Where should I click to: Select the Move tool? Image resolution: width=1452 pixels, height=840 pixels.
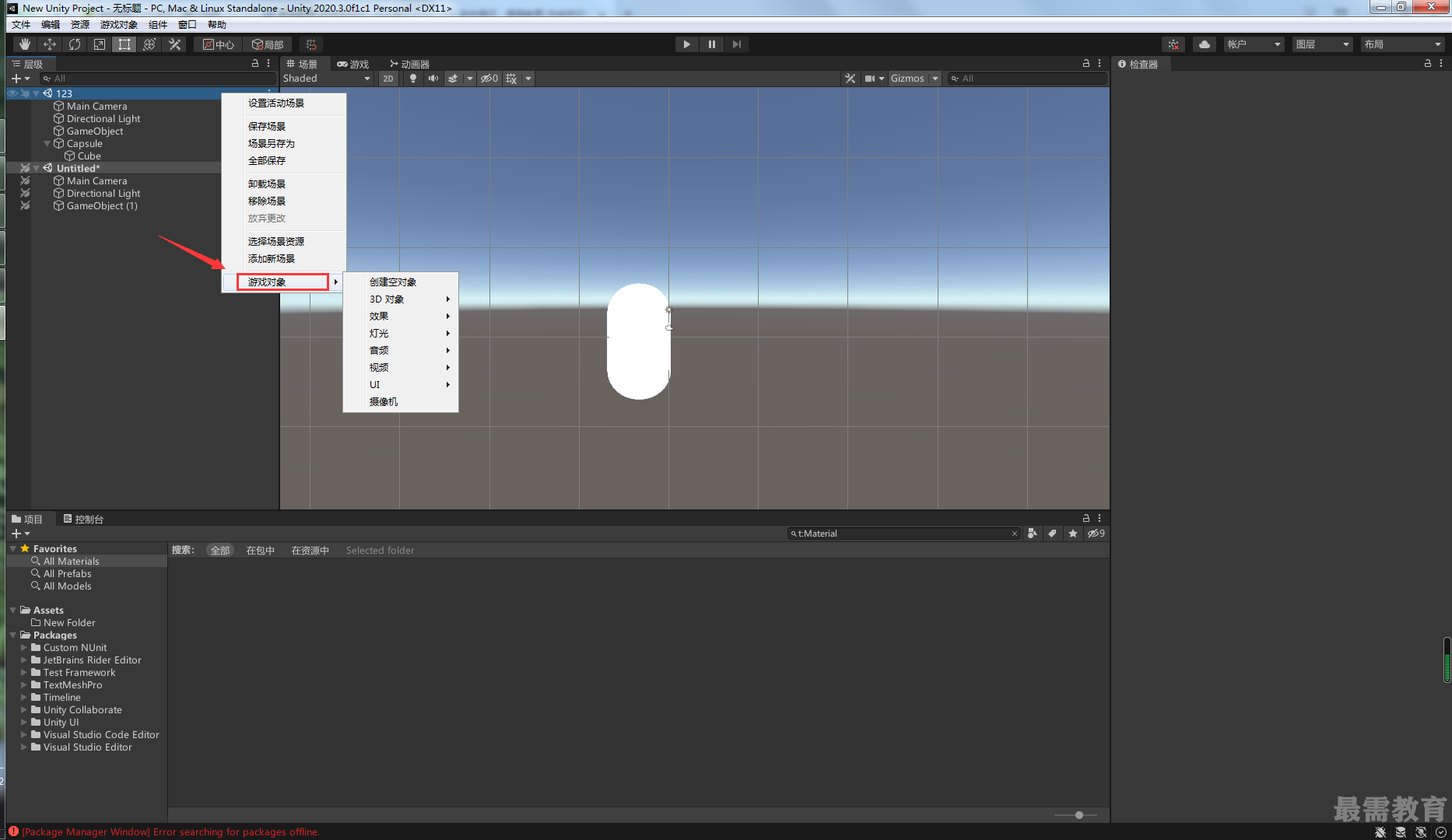coord(50,44)
